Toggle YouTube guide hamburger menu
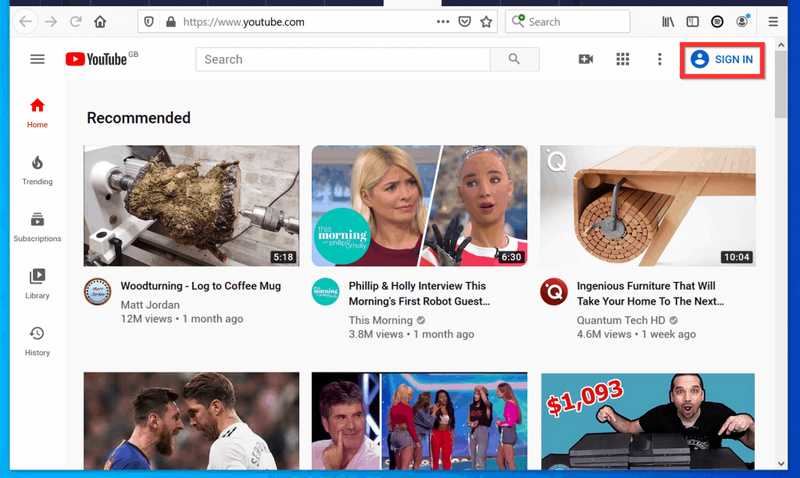This screenshot has height=478, width=800. click(37, 59)
